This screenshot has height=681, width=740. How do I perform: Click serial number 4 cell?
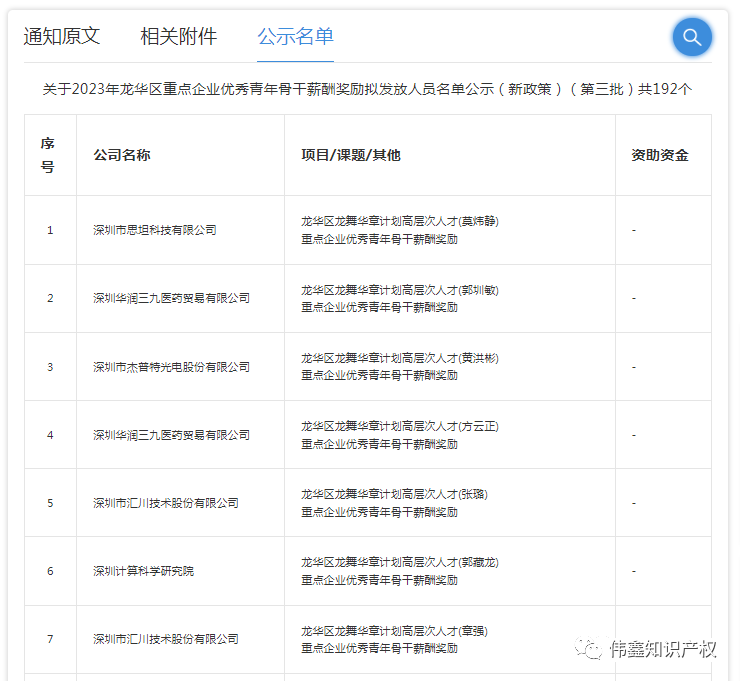click(50, 435)
